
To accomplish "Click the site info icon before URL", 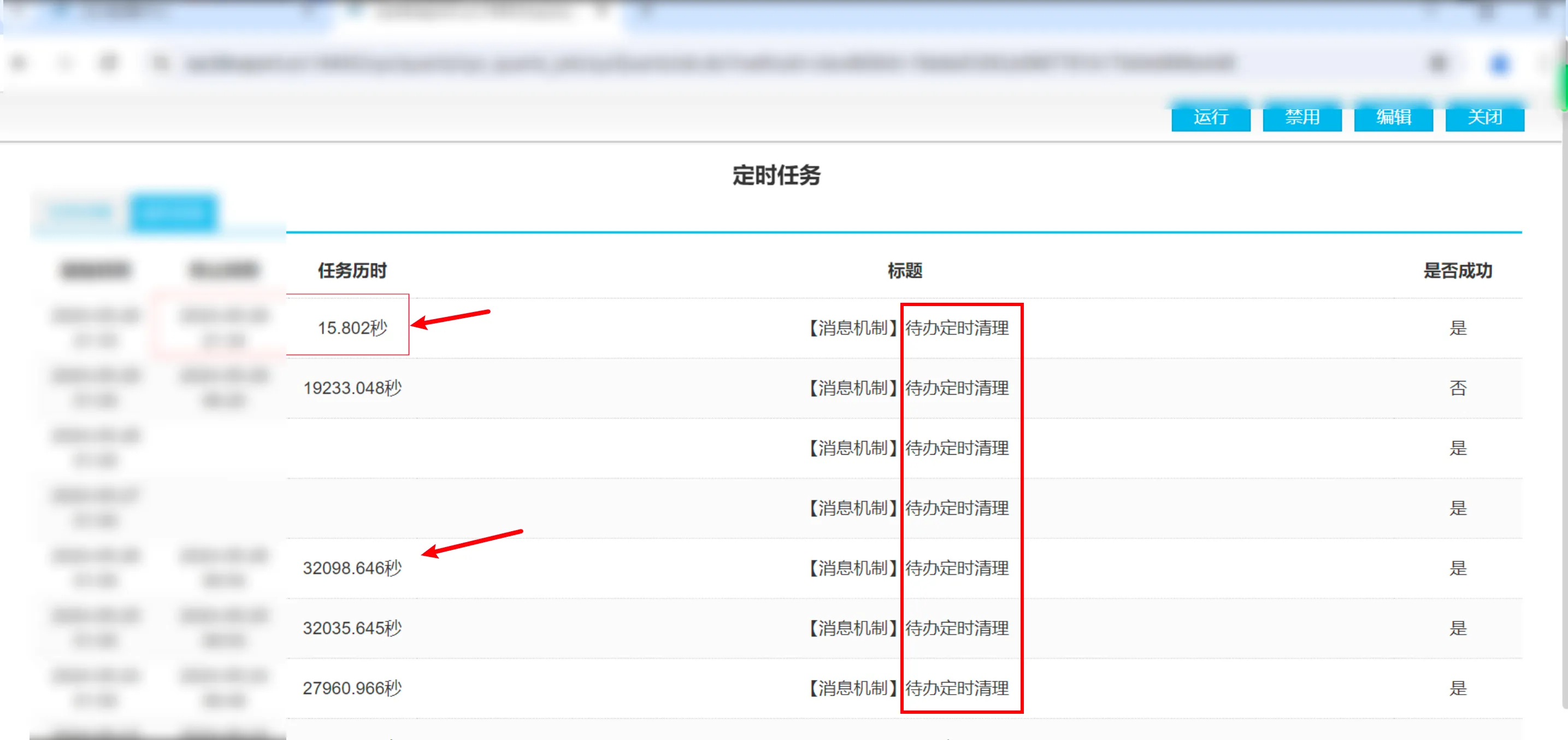I will [161, 63].
